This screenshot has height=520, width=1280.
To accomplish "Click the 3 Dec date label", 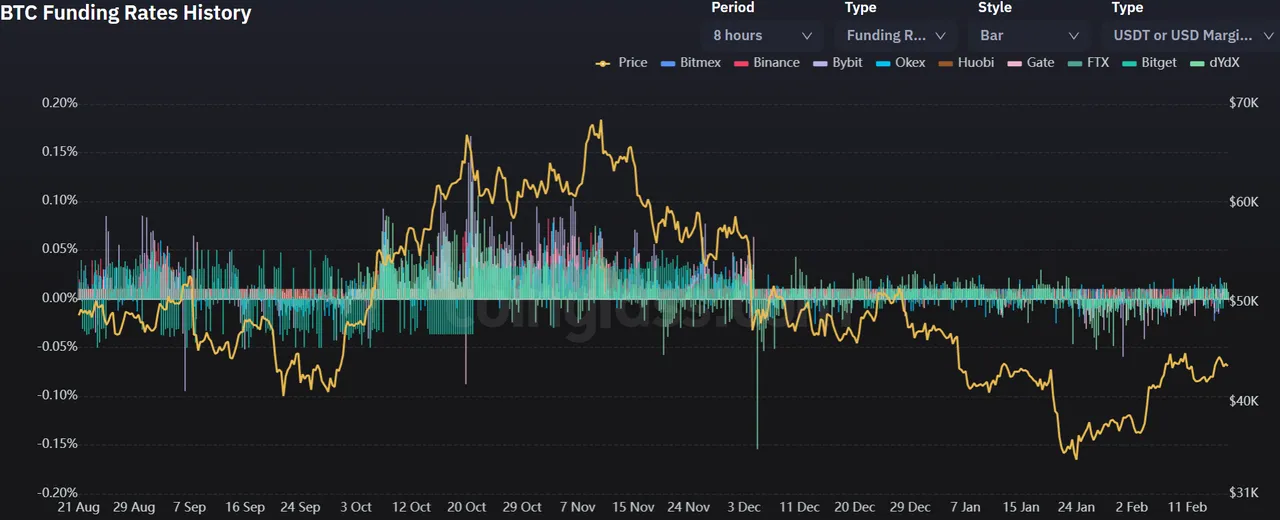I will 743,508.
